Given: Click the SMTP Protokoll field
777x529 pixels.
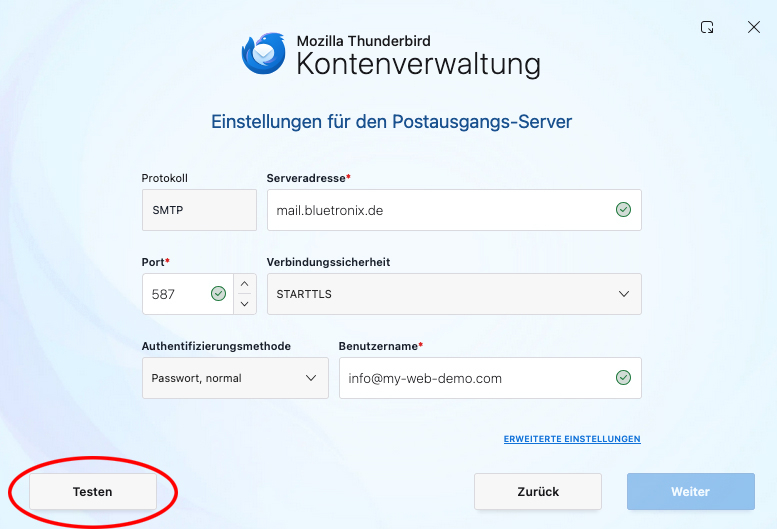Looking at the screenshot, I should [x=199, y=210].
